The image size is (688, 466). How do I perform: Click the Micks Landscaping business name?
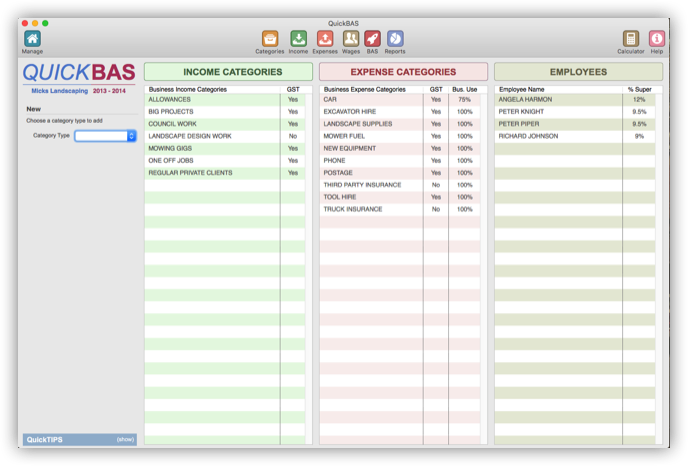60,91
